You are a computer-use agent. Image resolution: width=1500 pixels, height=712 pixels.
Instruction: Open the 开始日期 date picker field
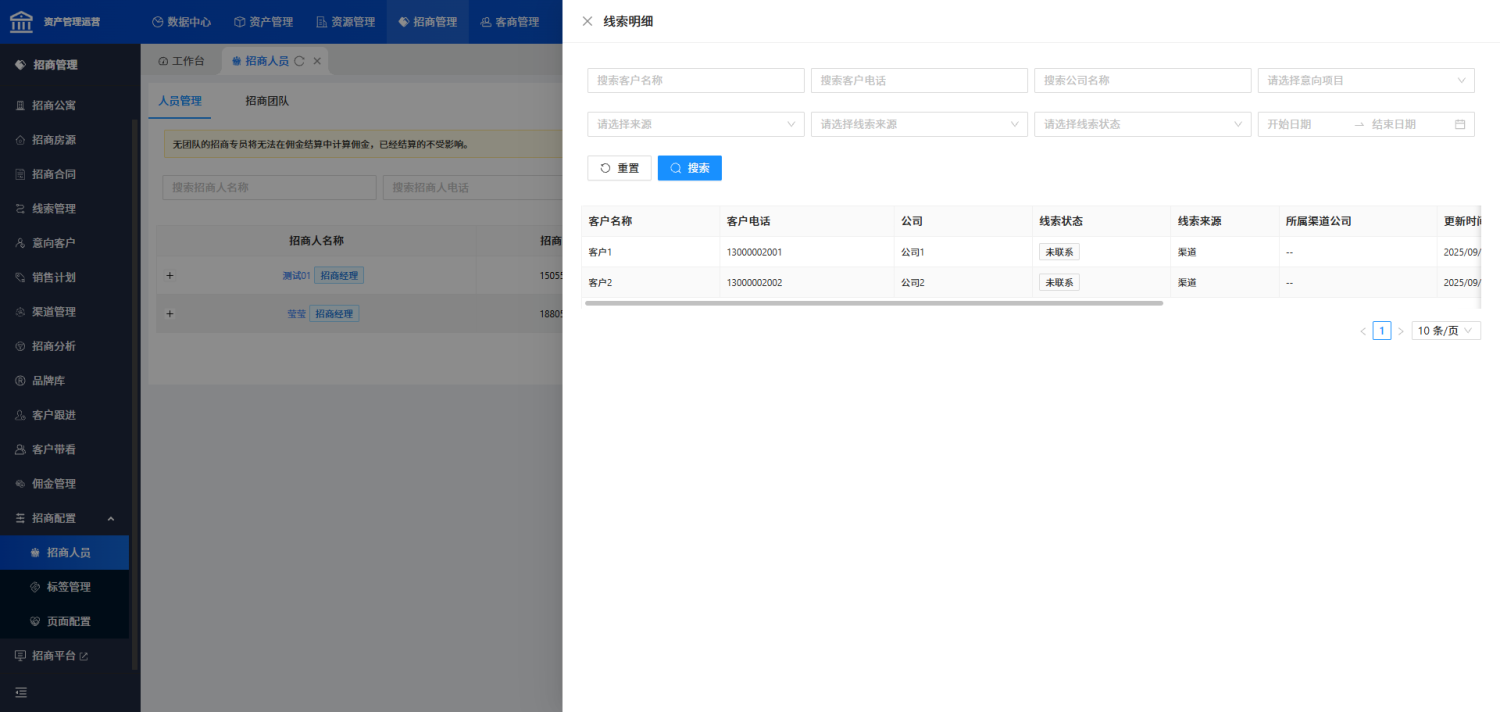[1305, 124]
